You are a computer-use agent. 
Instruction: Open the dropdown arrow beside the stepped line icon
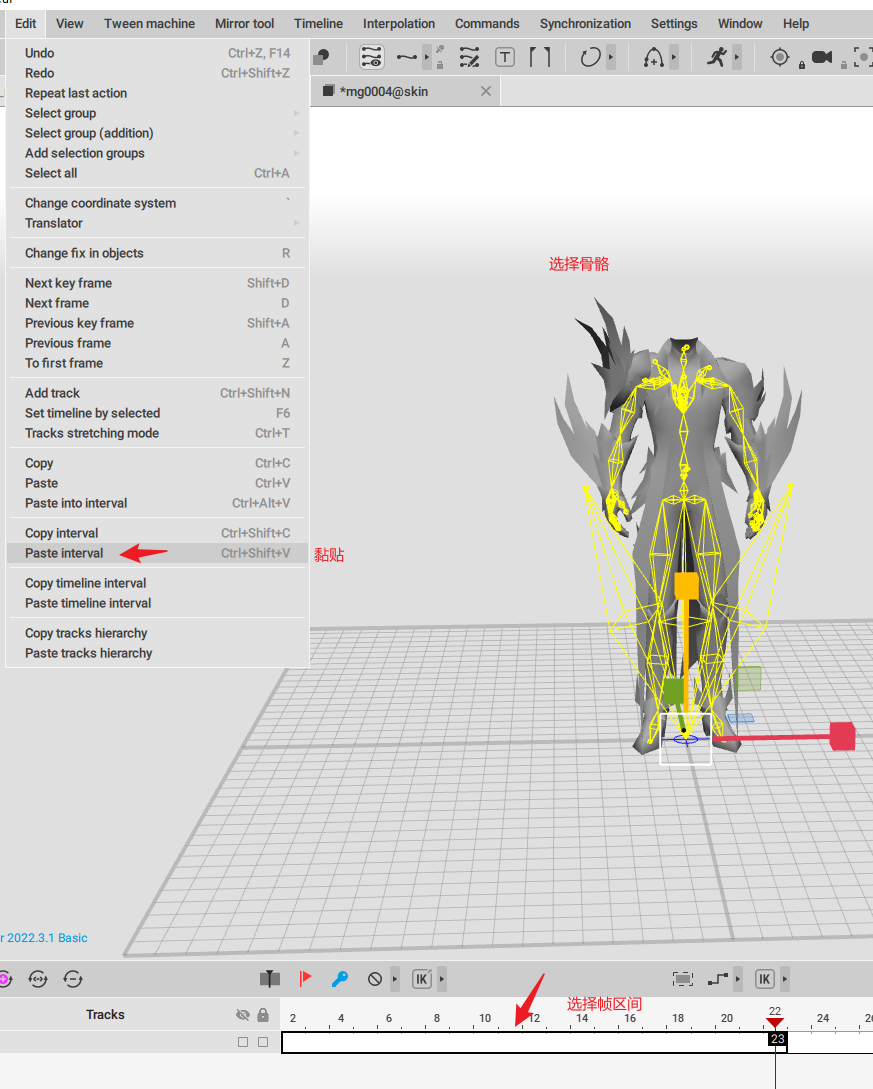[x=738, y=979]
